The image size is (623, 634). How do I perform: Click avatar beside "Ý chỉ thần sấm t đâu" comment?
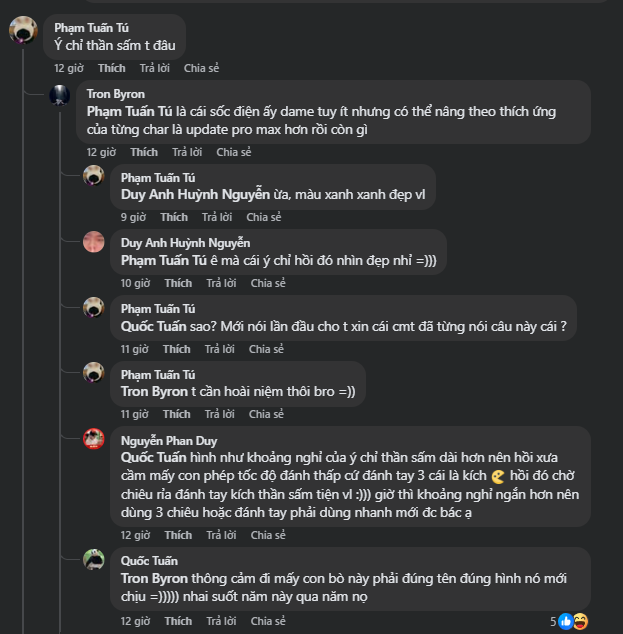coord(23,29)
